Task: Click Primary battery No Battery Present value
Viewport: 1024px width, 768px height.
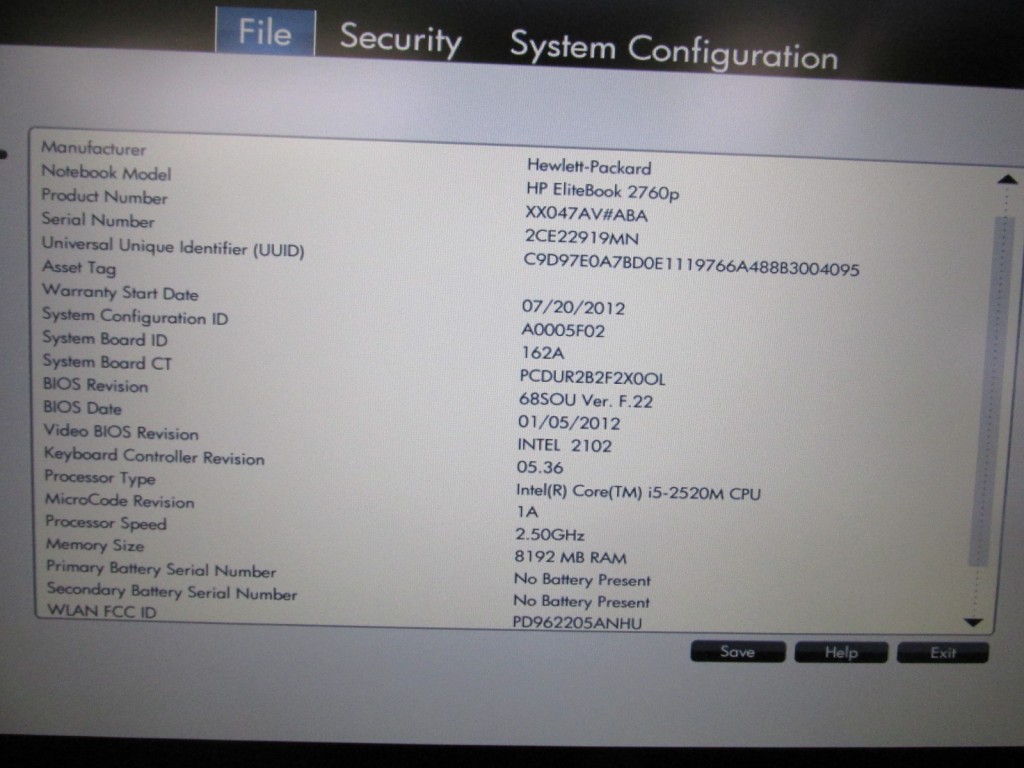Action: 583,579
